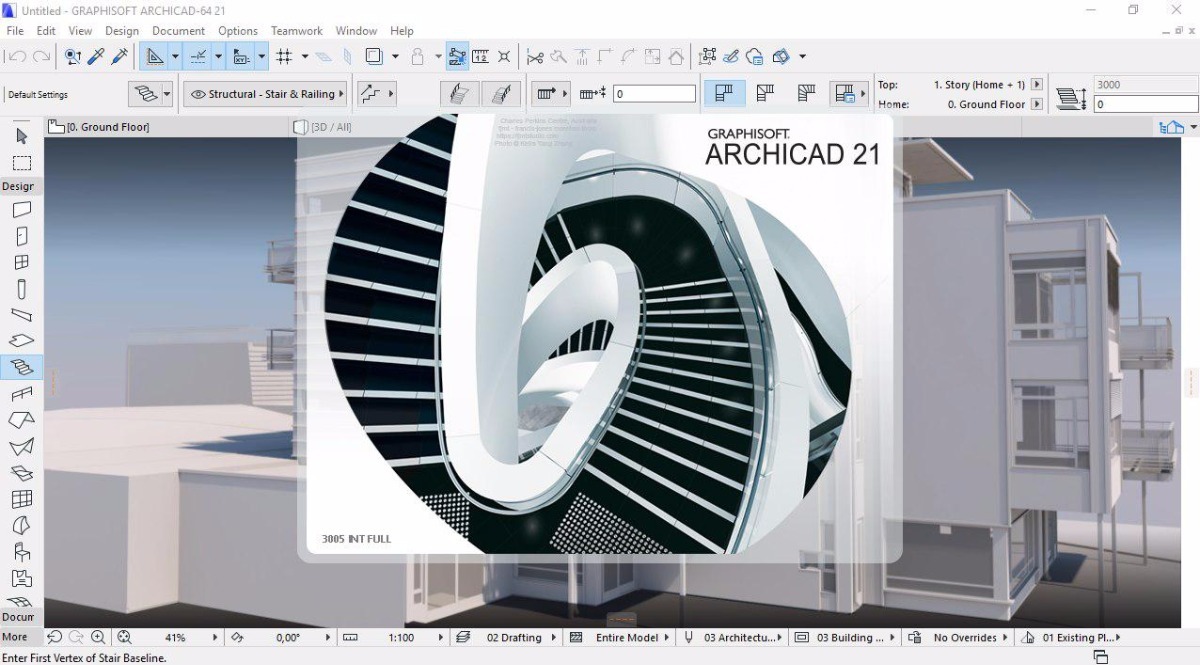The height and width of the screenshot is (665, 1200).
Task: Open the Top story link popup arrow
Action: point(1036,85)
